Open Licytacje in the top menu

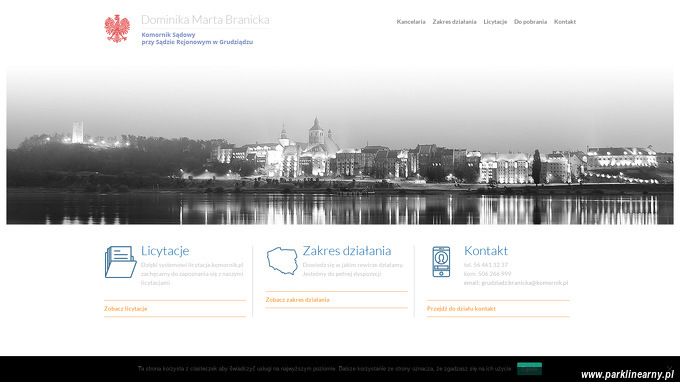pos(495,22)
